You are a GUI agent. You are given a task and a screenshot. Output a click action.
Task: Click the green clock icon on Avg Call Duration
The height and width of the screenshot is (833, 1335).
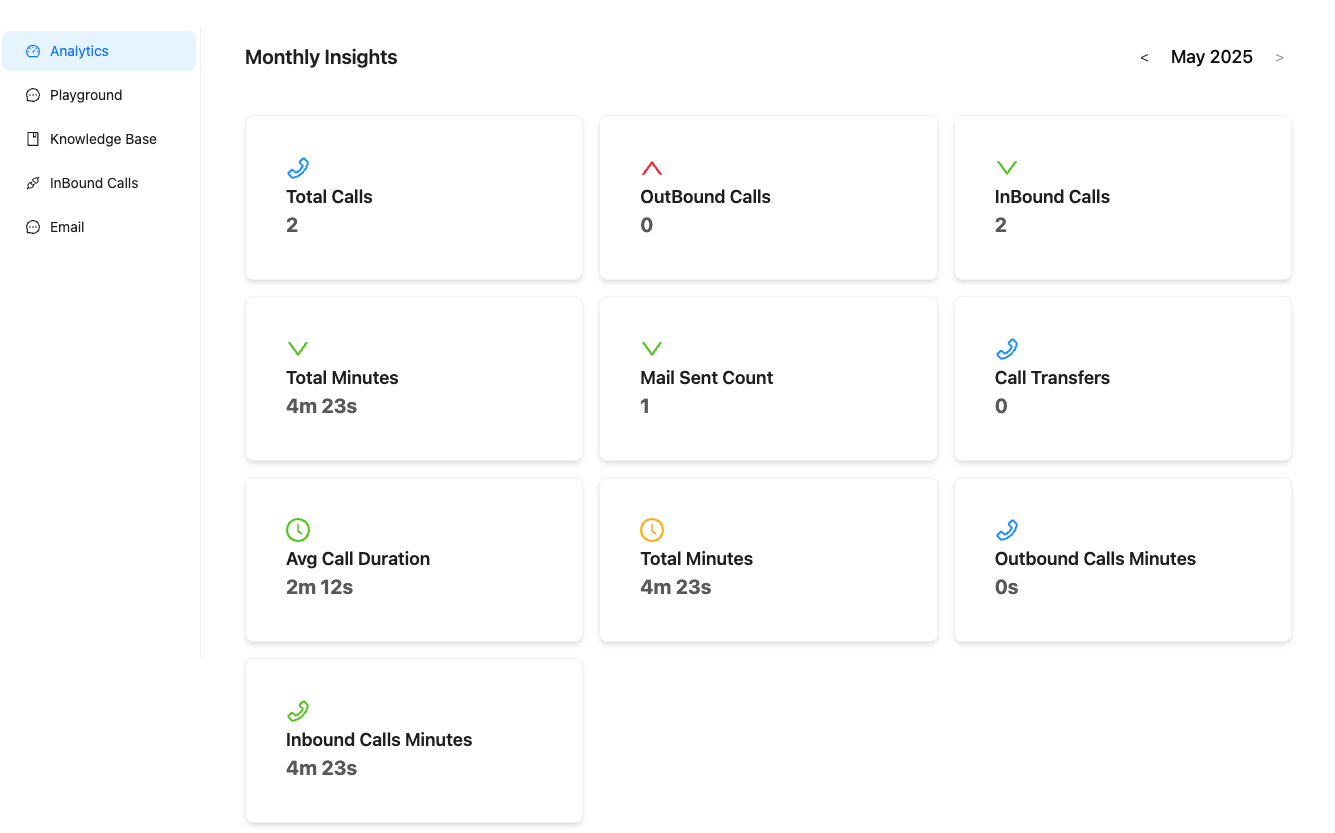(x=297, y=529)
